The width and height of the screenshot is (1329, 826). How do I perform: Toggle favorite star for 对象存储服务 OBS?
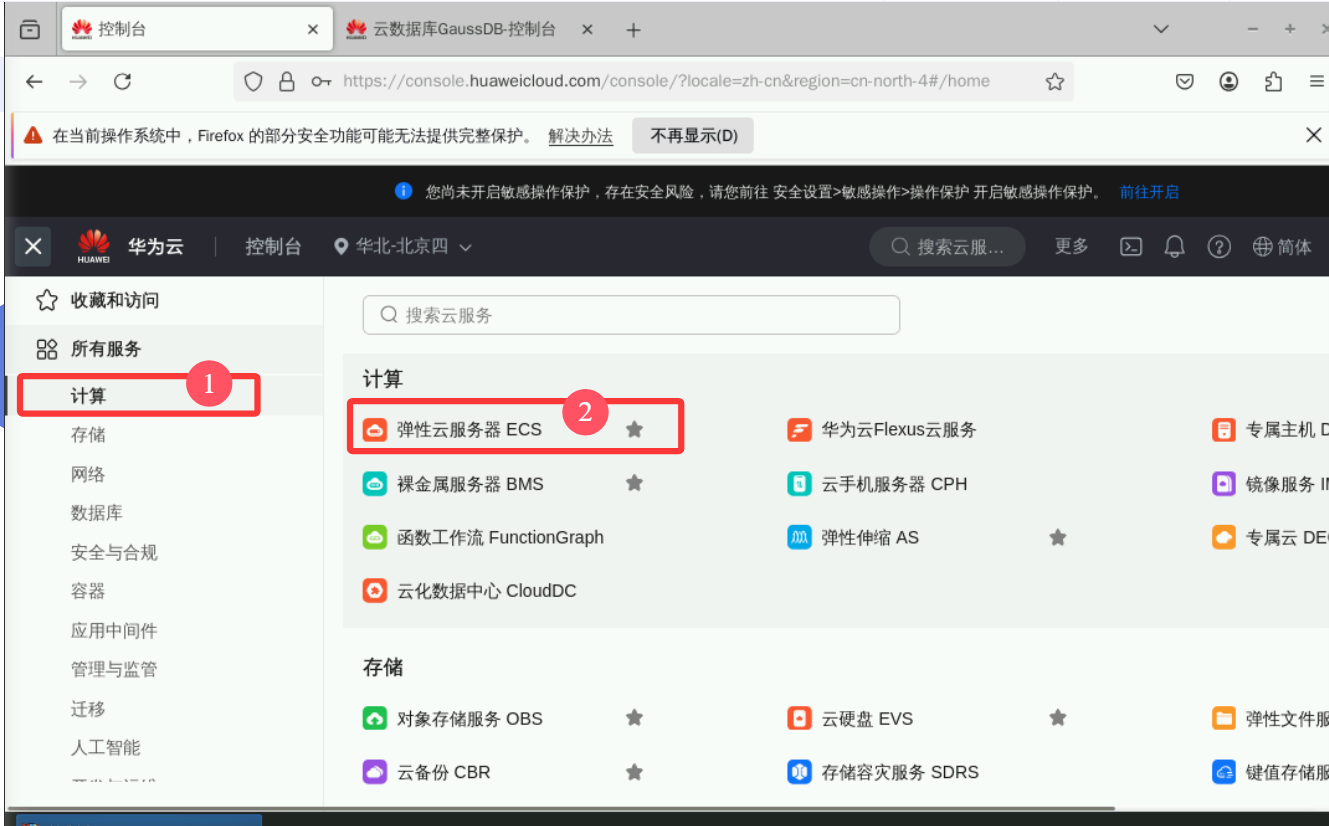click(634, 718)
